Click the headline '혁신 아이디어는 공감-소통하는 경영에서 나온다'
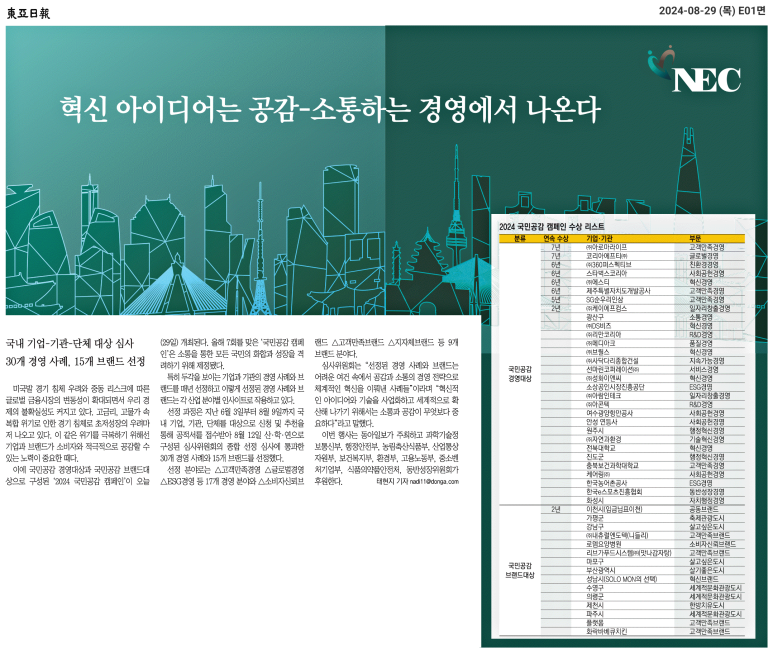The height and width of the screenshot is (652, 773). point(330,109)
